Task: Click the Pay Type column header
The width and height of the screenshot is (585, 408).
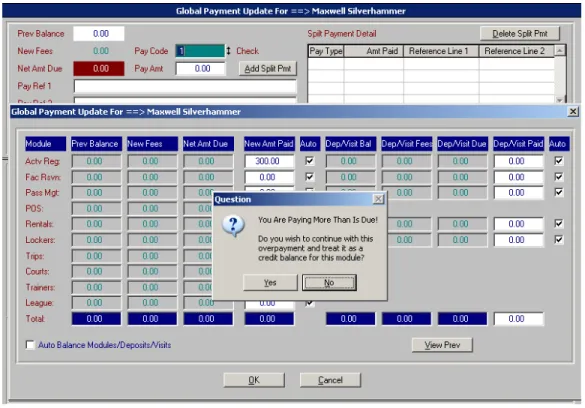Action: point(326,51)
